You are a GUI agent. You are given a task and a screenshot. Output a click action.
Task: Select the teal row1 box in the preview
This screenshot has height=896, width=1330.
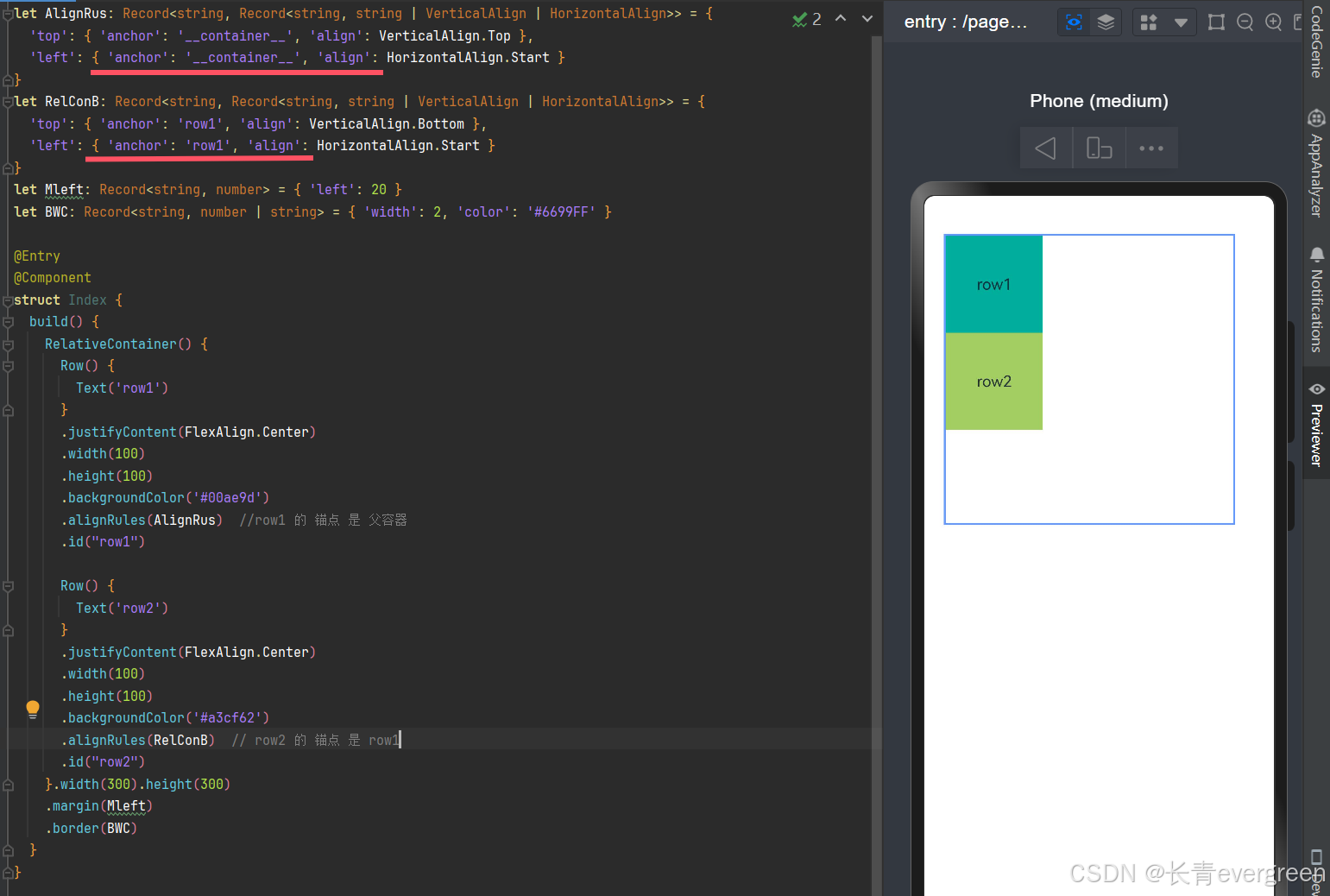(x=994, y=284)
